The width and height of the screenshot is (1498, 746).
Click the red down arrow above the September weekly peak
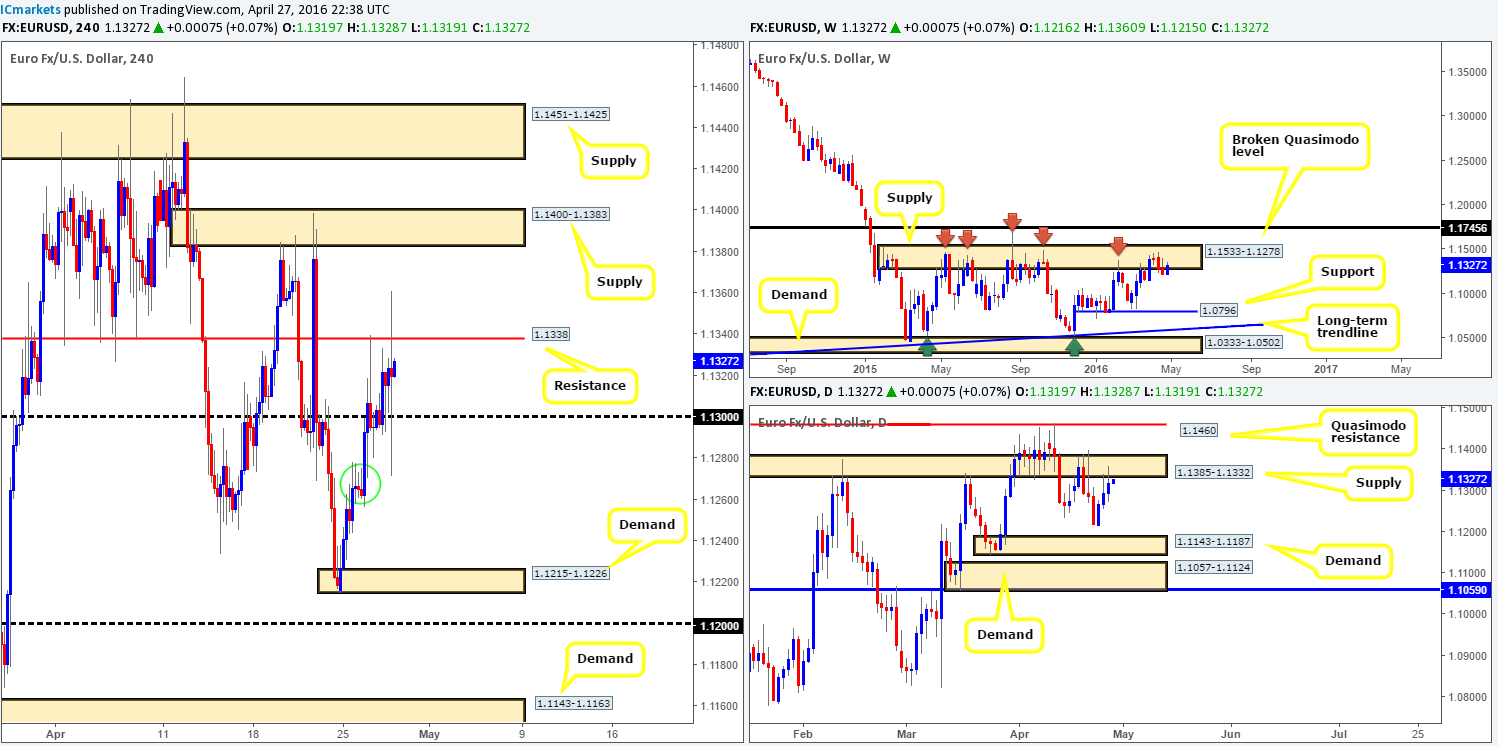click(x=1012, y=221)
